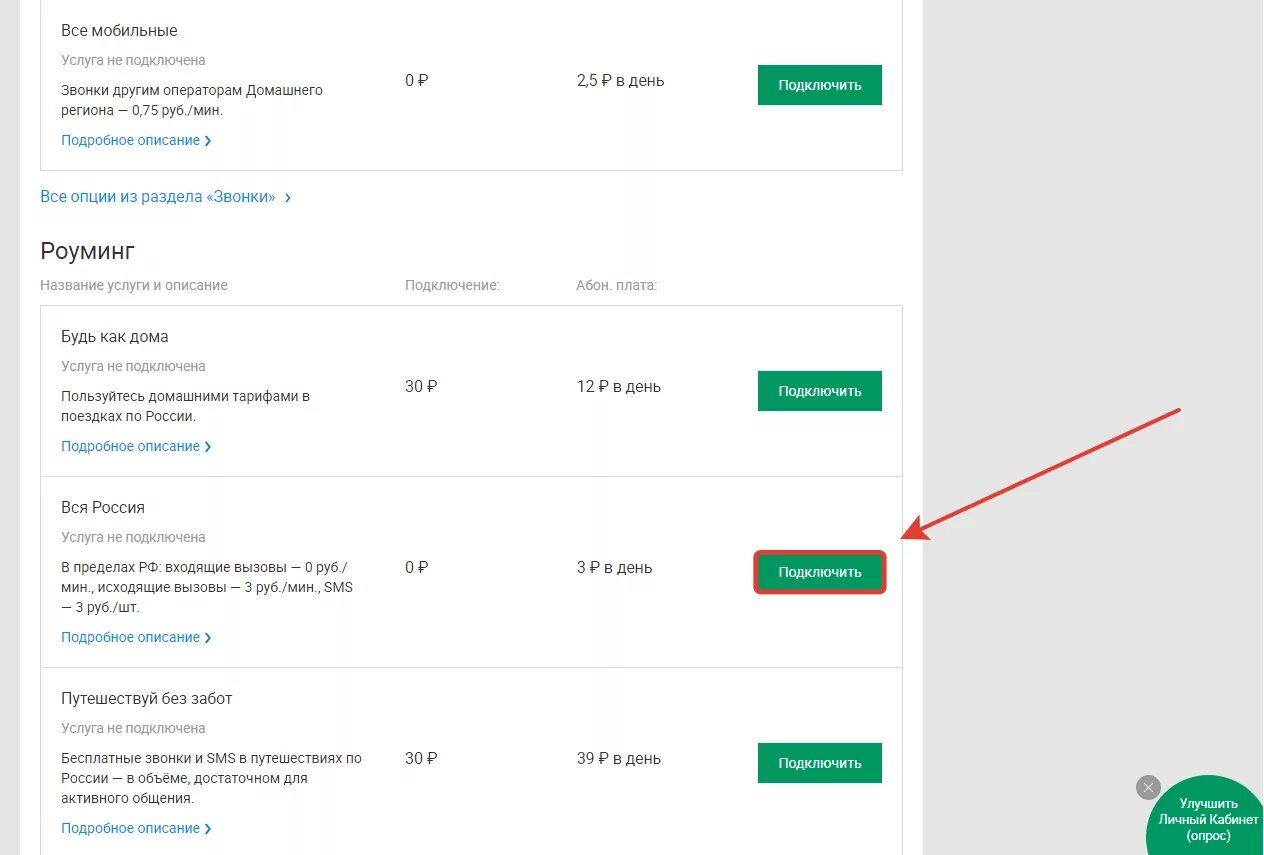Image resolution: width=1264 pixels, height=855 pixels.
Task: Open Подробное описание for Вся Россия
Action: point(131,637)
